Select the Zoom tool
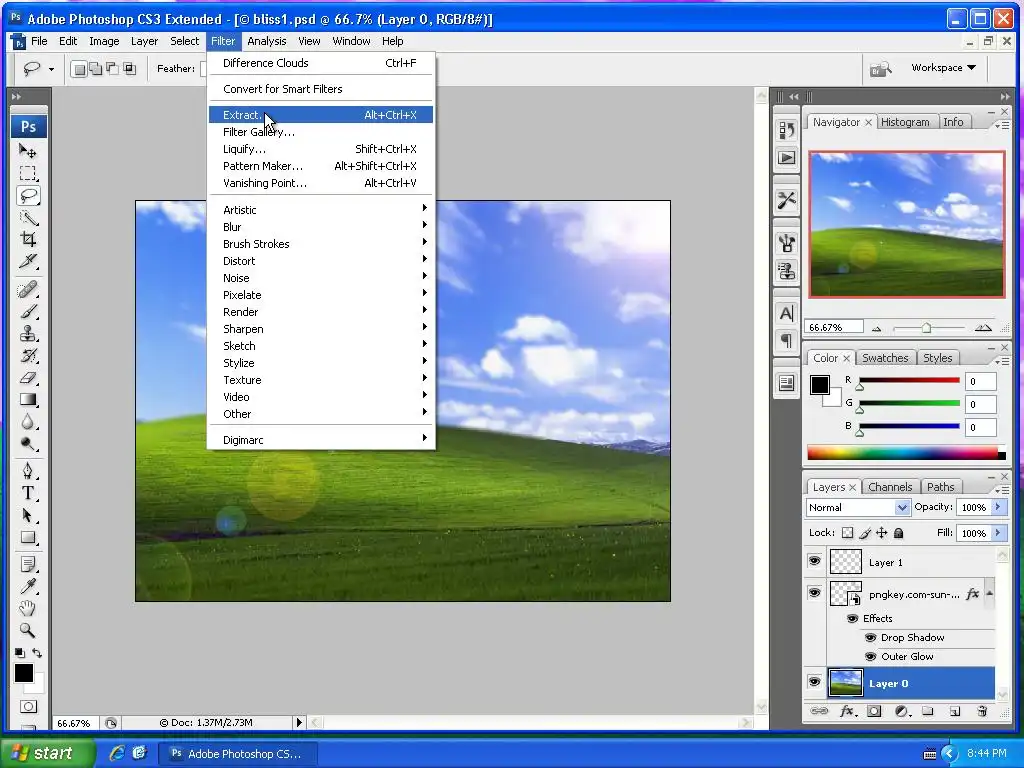 tap(27, 631)
